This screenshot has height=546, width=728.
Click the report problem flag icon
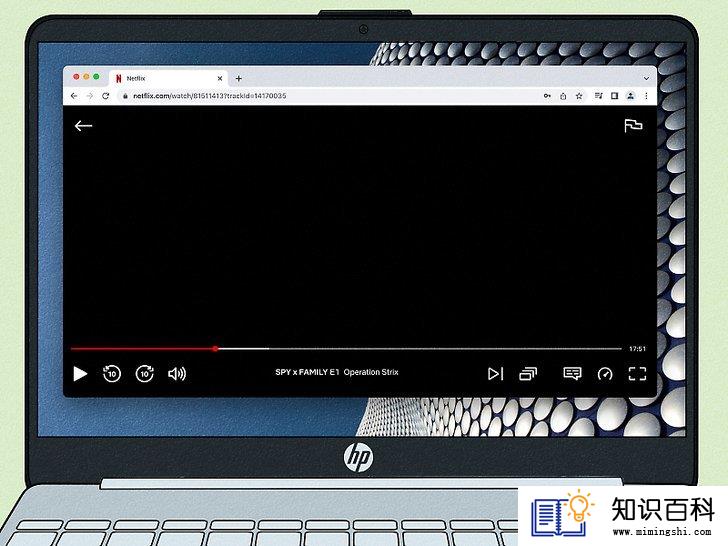click(x=633, y=125)
